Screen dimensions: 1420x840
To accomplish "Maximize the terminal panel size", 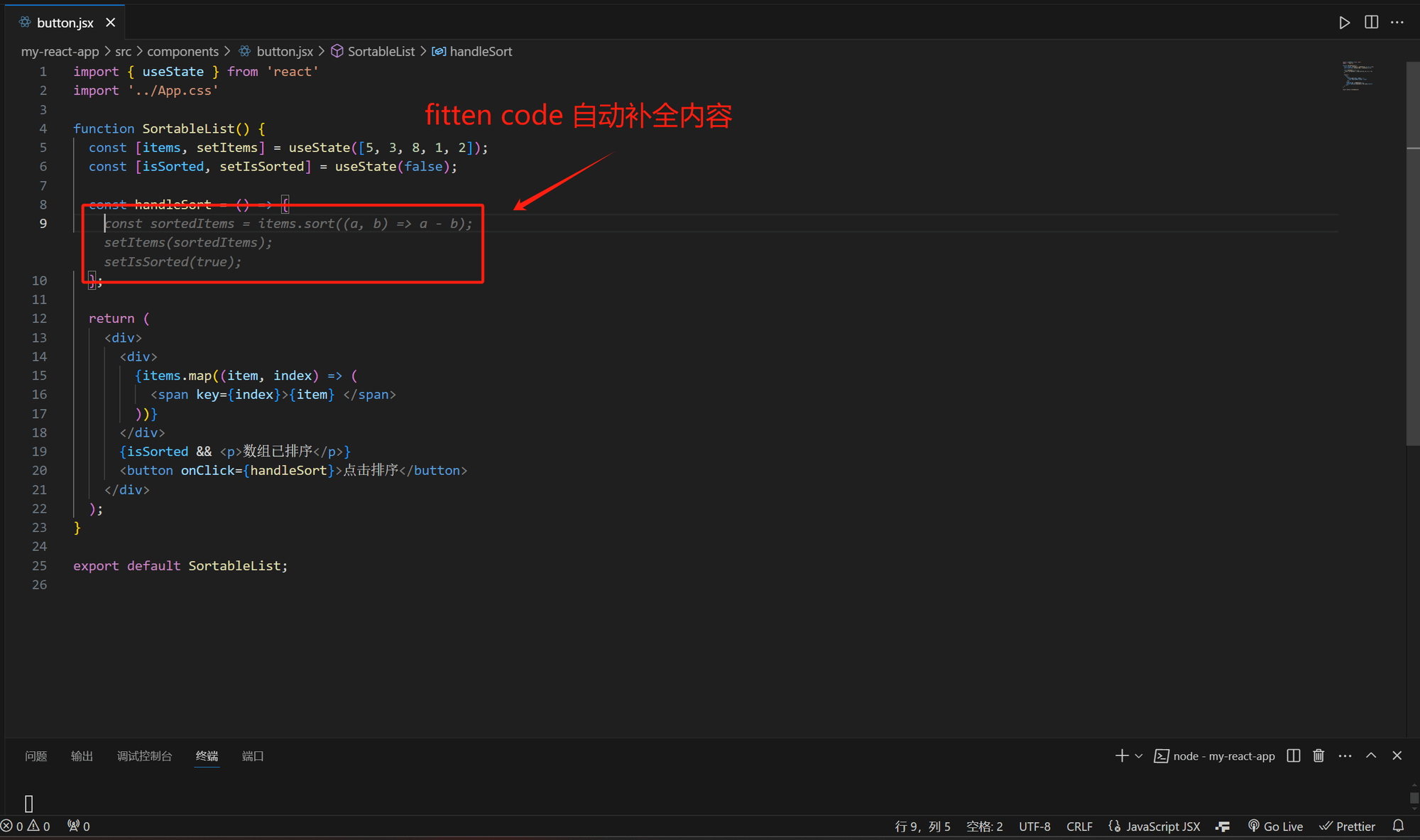I will point(1371,756).
